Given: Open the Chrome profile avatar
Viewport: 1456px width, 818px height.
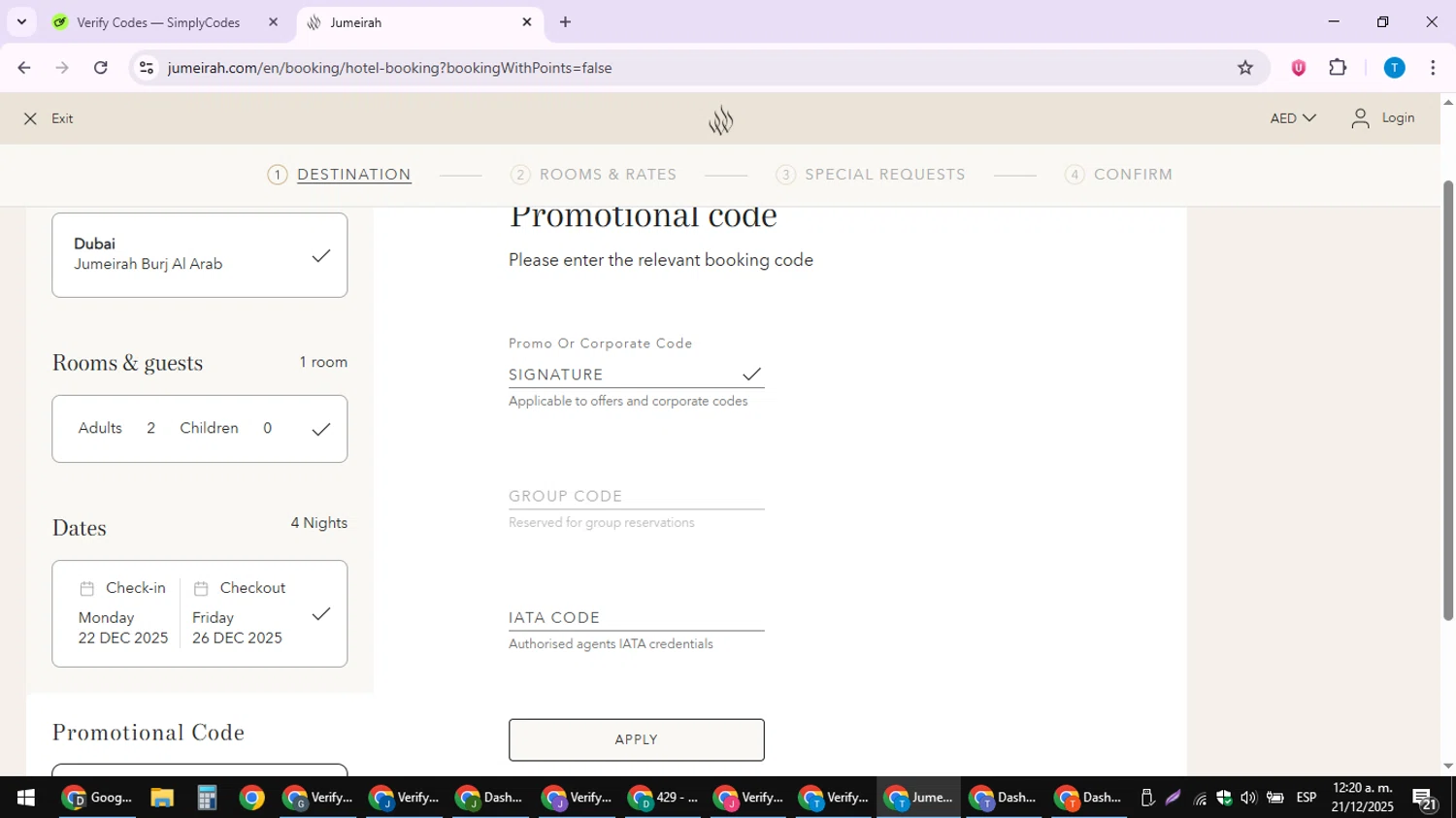Looking at the screenshot, I should click(x=1395, y=68).
